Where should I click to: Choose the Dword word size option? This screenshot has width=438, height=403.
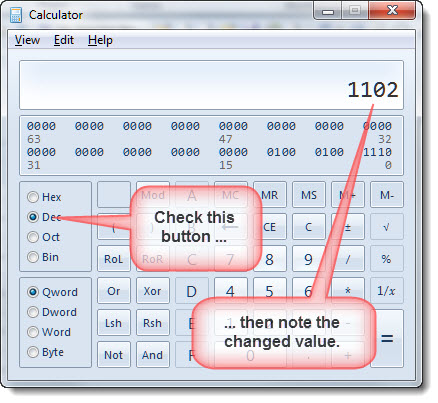(x=33, y=312)
